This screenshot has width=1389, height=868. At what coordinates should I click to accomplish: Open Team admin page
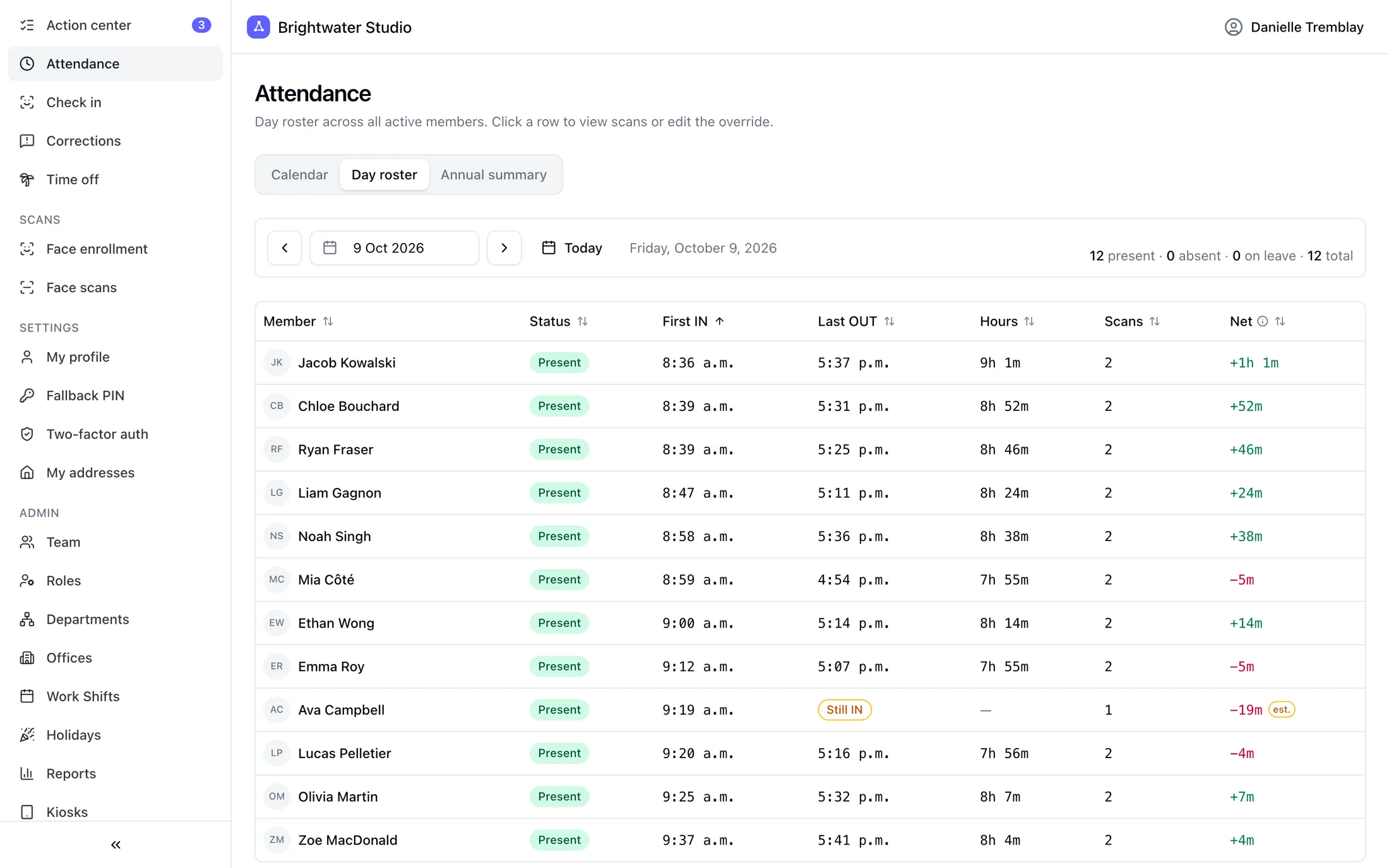115,542
